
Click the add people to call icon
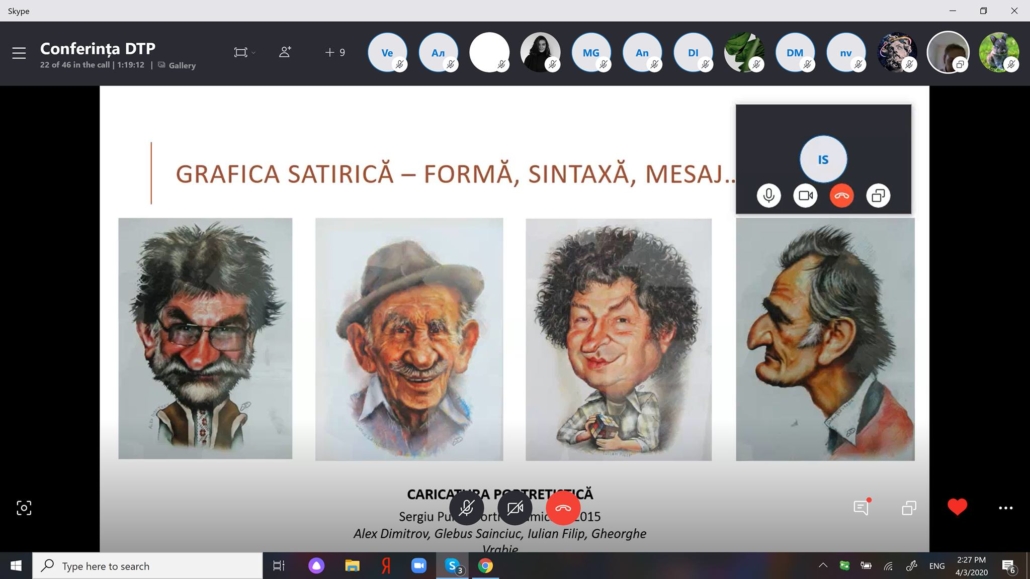(285, 52)
